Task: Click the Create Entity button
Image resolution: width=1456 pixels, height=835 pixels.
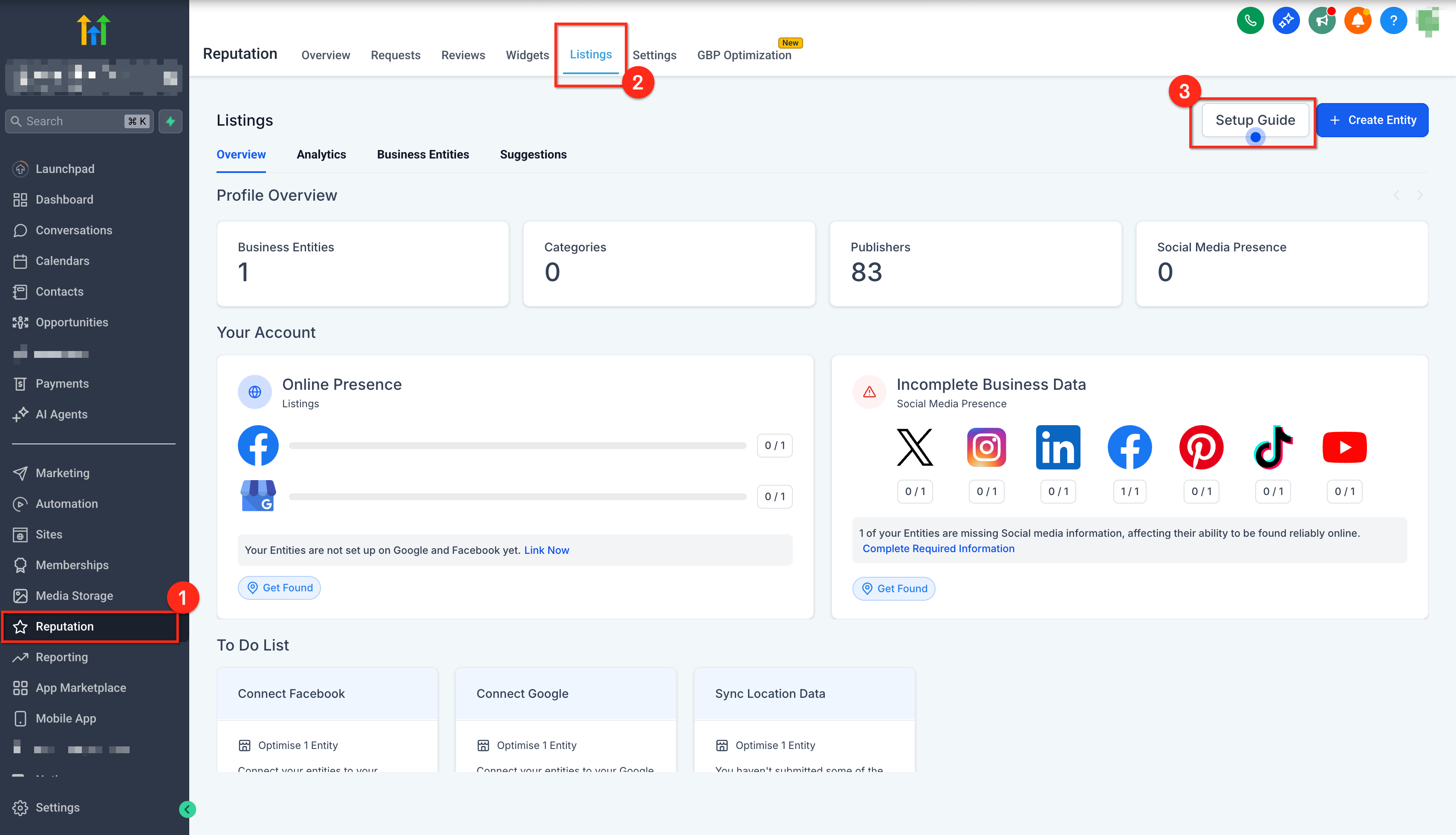Action: (1372, 120)
